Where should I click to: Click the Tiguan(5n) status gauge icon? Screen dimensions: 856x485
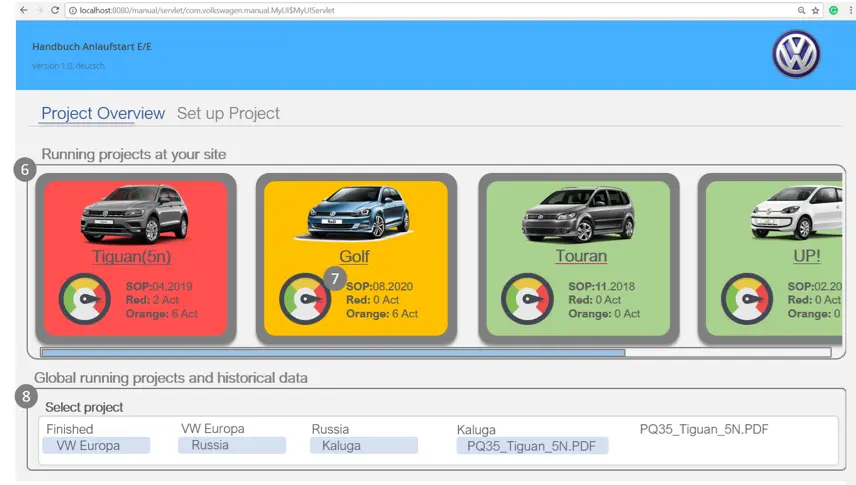(85, 299)
